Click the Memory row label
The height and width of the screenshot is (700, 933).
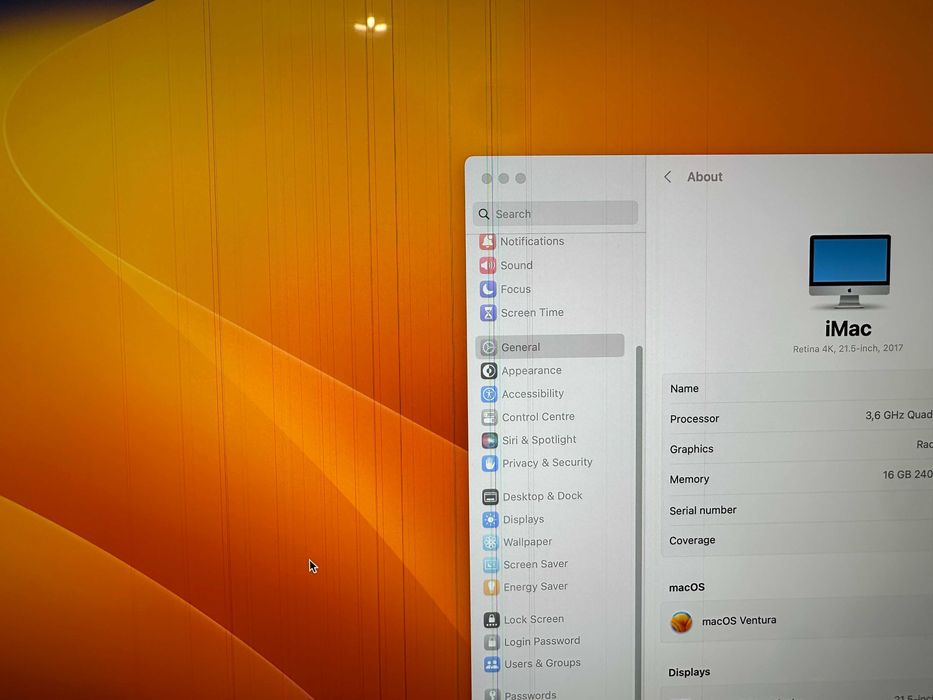point(689,480)
